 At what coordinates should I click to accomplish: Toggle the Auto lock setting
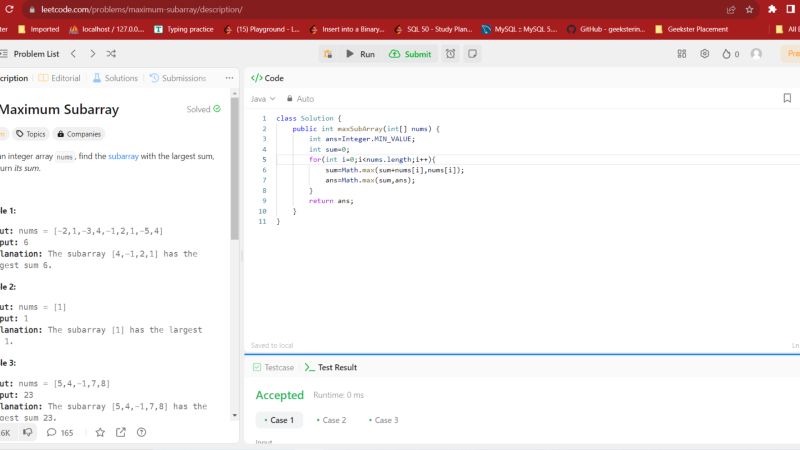coord(300,99)
